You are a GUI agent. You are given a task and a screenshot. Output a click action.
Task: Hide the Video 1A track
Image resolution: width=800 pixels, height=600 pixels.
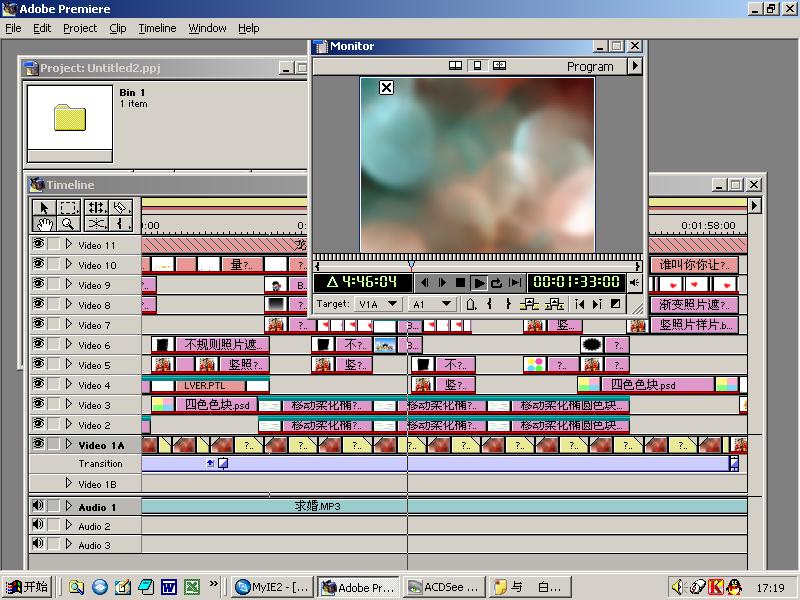point(38,444)
